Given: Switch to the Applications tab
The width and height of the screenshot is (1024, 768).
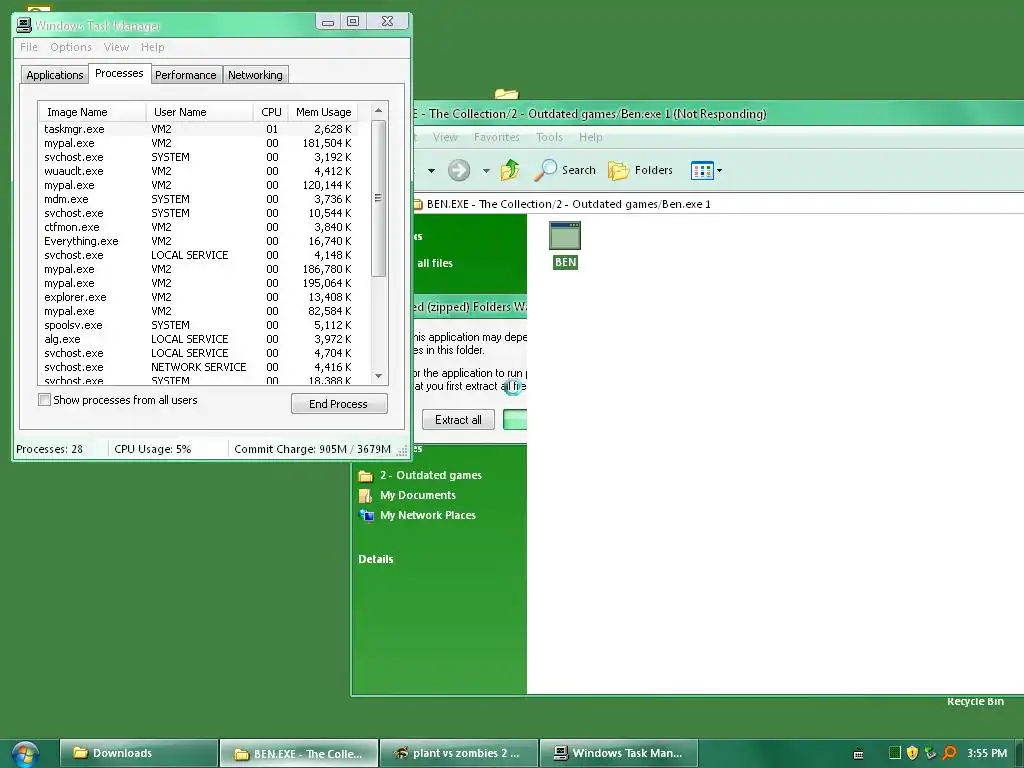Looking at the screenshot, I should point(55,75).
